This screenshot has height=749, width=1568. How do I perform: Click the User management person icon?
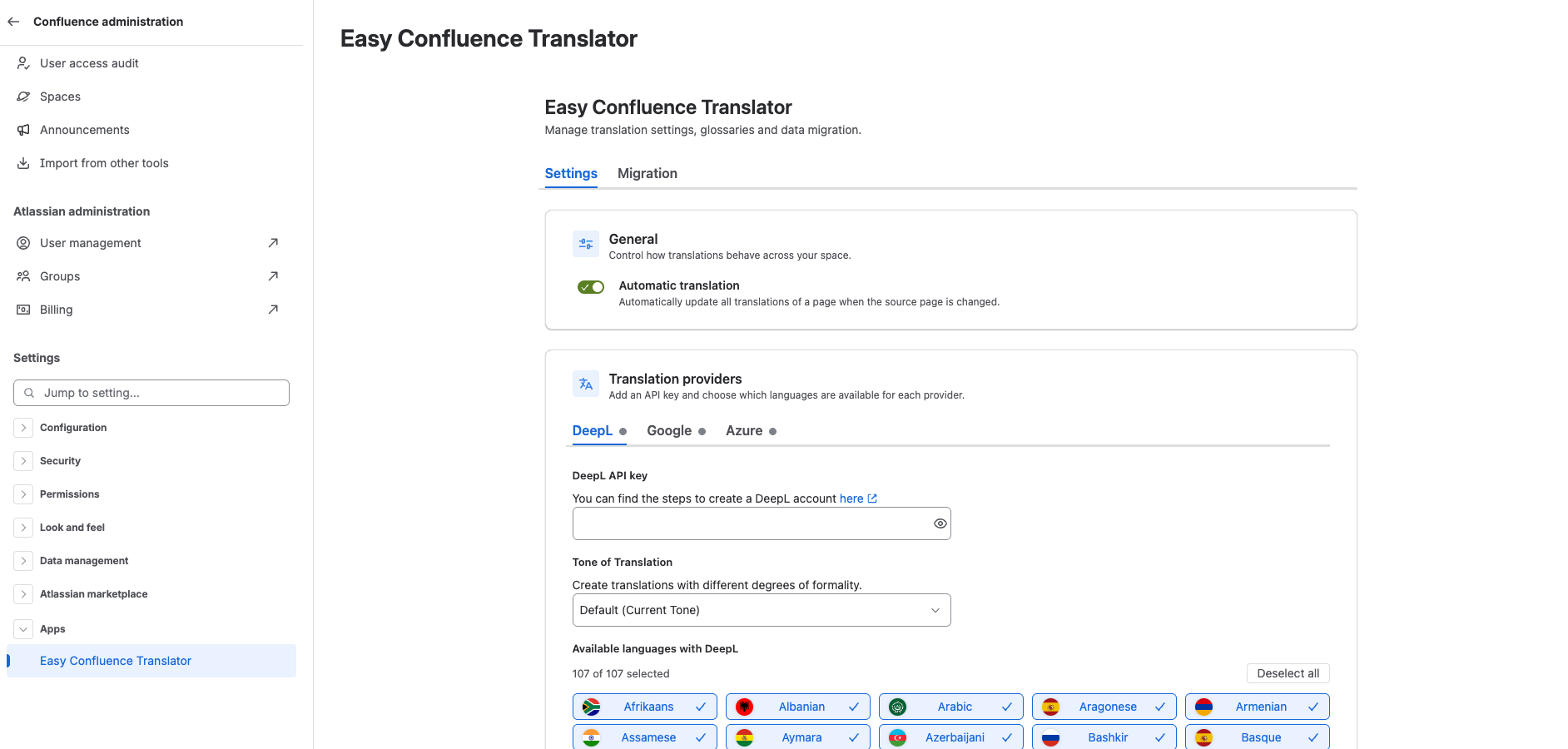pos(23,243)
